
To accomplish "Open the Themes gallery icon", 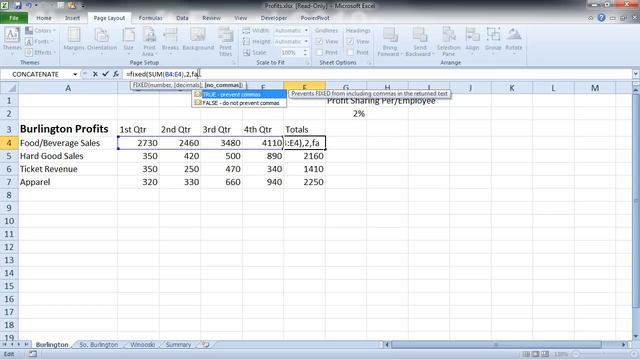I will 12,36.
